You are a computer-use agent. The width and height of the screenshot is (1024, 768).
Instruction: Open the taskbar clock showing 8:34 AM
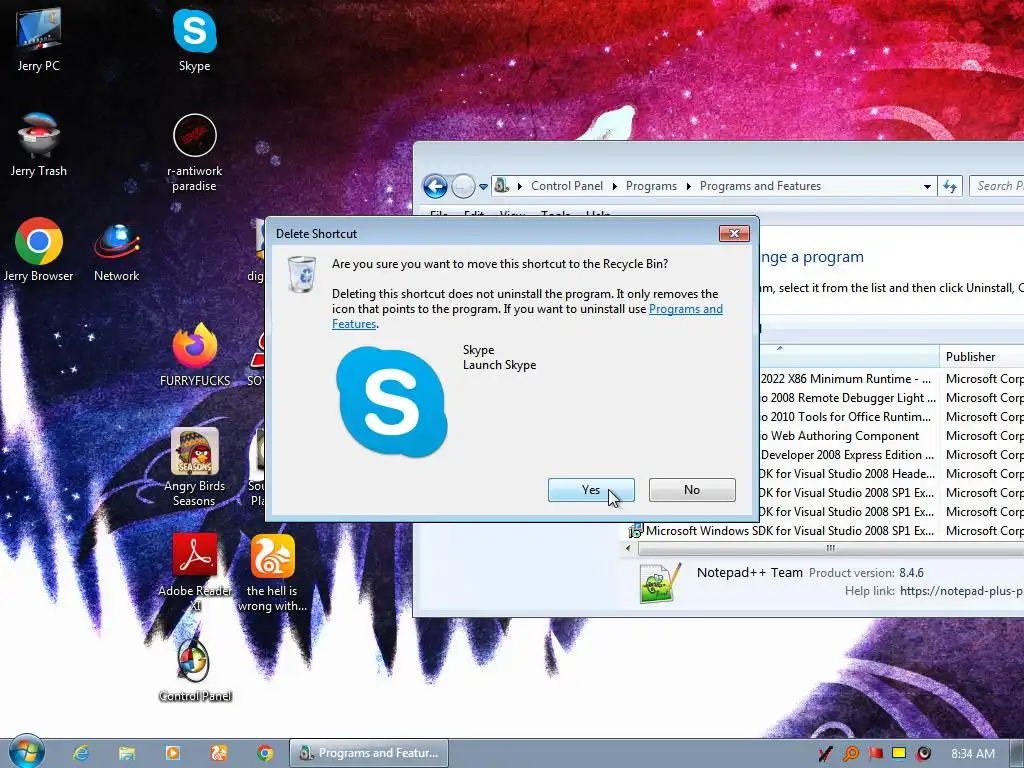point(973,754)
